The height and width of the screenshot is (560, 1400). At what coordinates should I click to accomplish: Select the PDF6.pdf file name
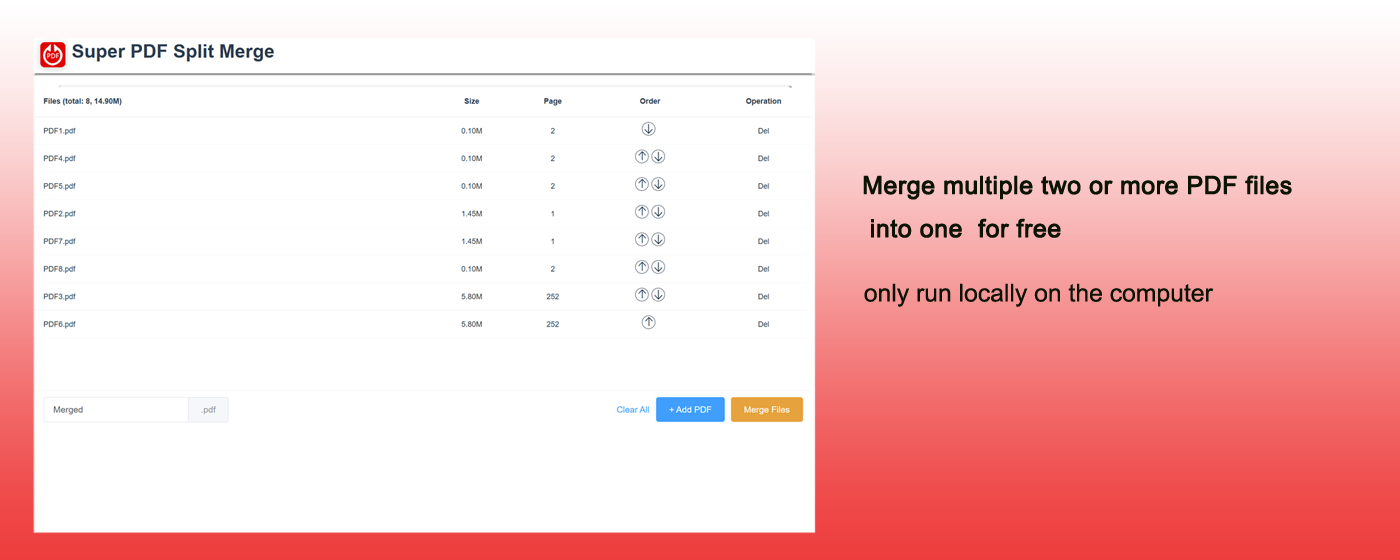click(x=60, y=324)
